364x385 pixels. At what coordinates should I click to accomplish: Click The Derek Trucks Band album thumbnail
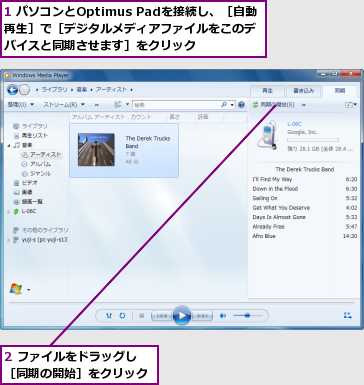pos(96,150)
